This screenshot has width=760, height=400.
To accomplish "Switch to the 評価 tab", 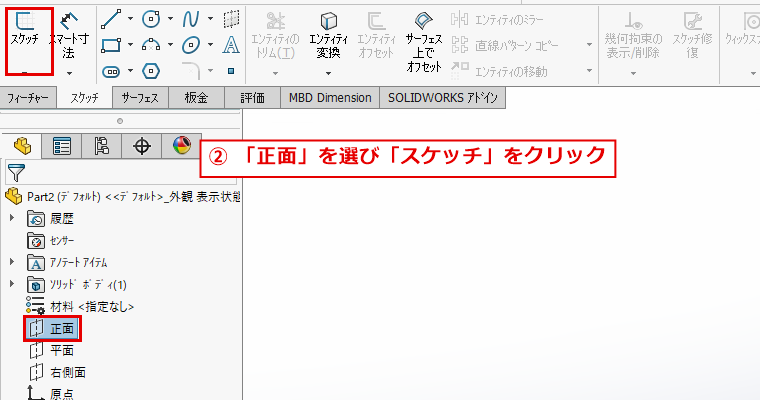I will (253, 98).
